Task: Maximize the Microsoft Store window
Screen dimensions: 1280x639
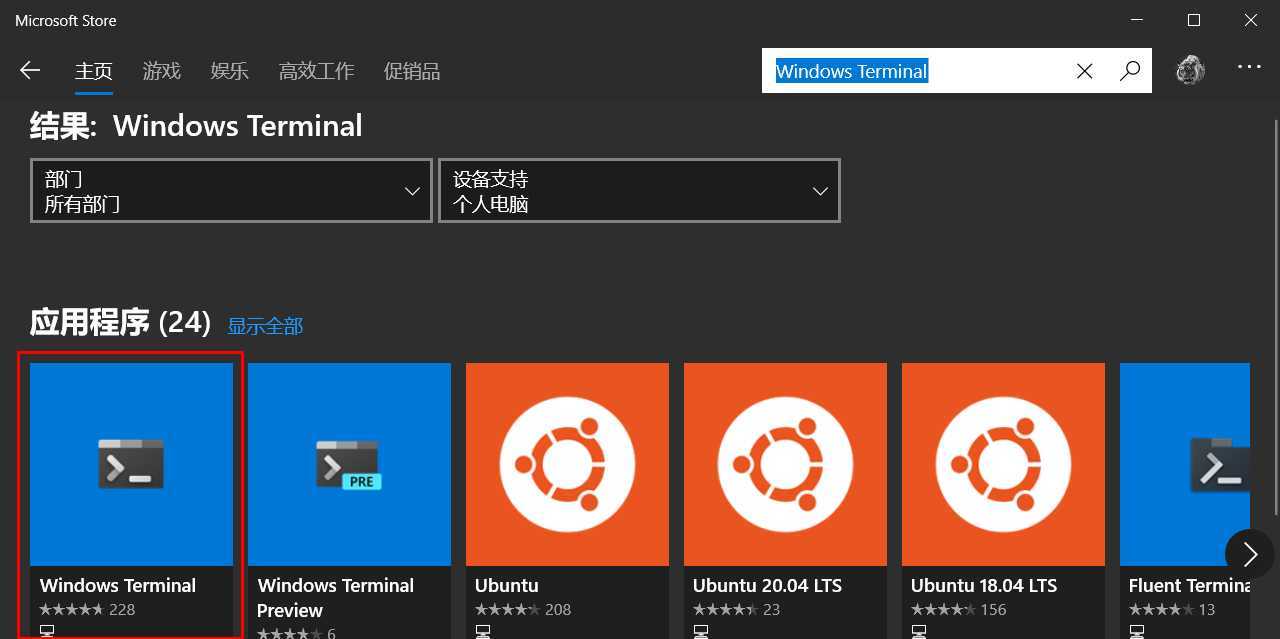Action: (x=1194, y=20)
